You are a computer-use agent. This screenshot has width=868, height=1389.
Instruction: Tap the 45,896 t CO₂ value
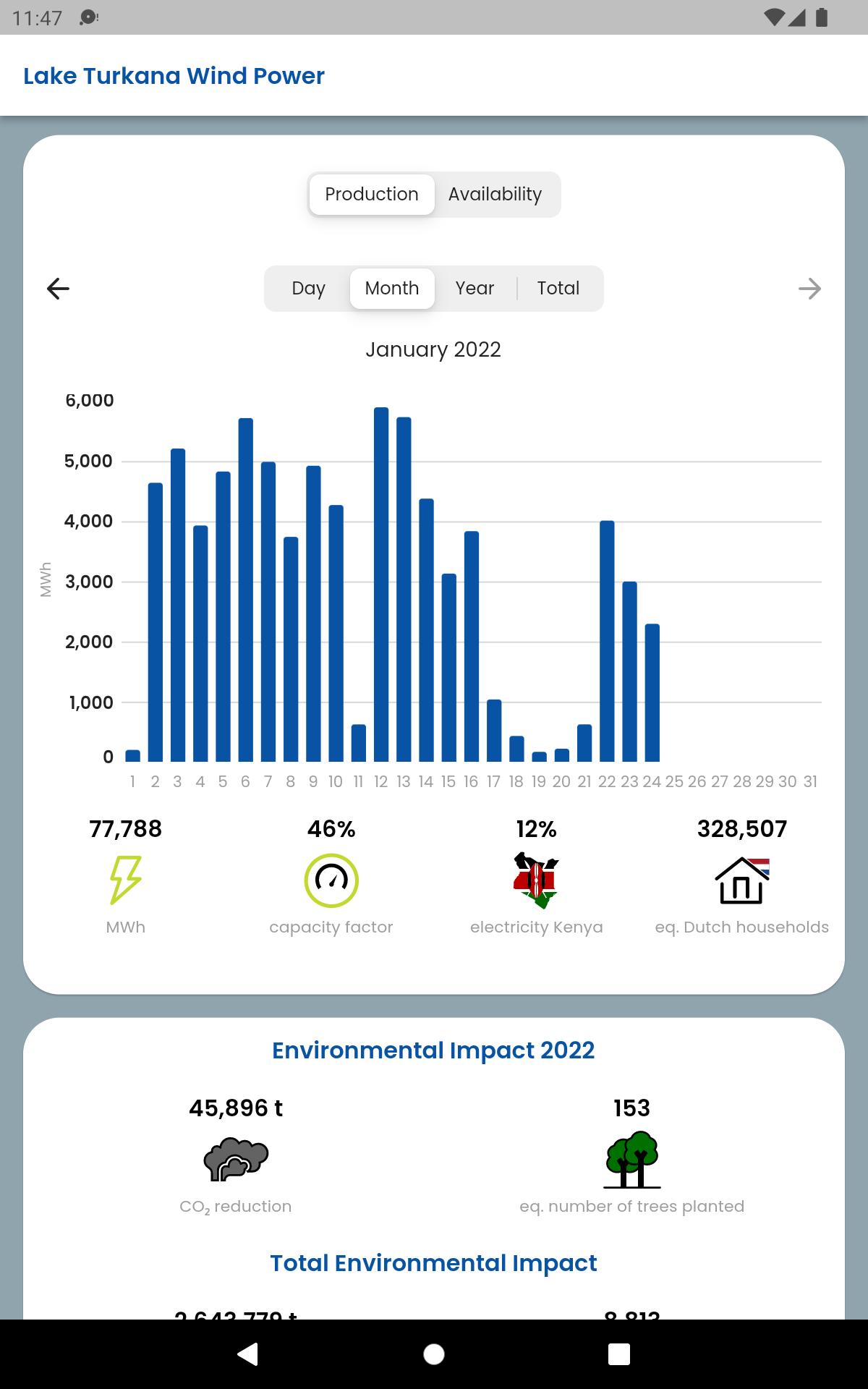[x=236, y=1108]
